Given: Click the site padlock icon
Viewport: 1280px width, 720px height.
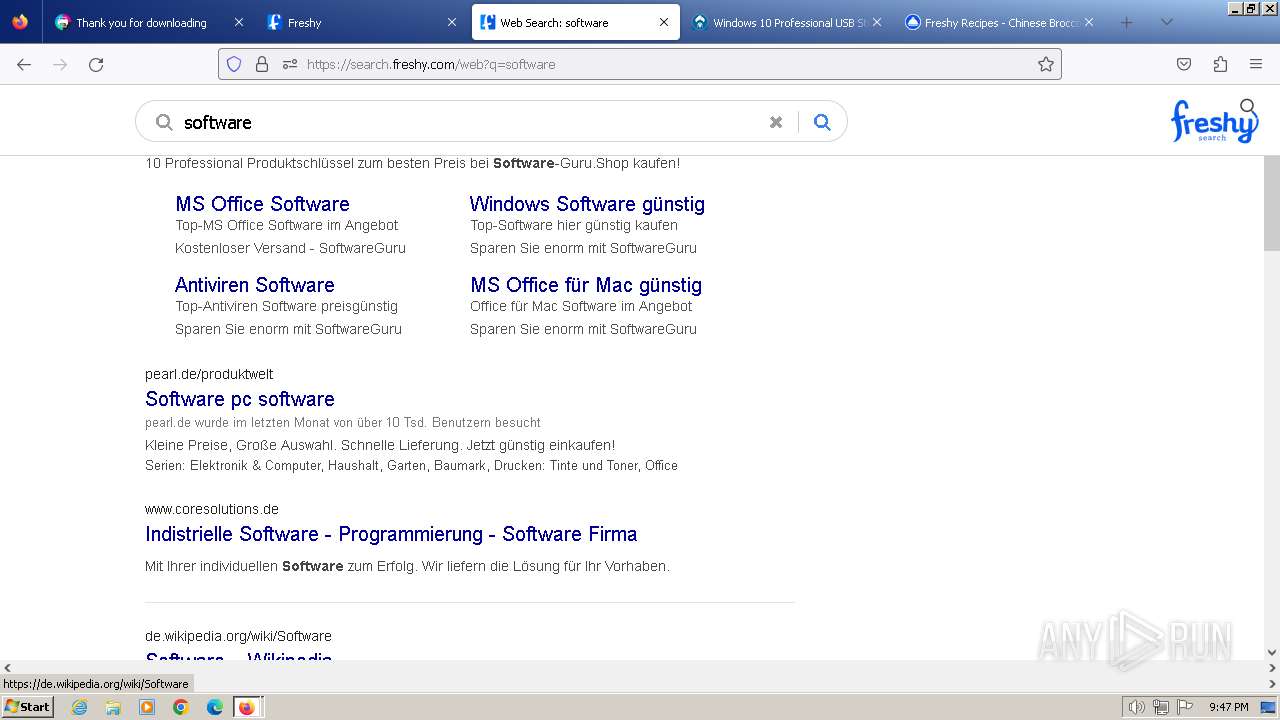Looking at the screenshot, I should click(x=262, y=64).
